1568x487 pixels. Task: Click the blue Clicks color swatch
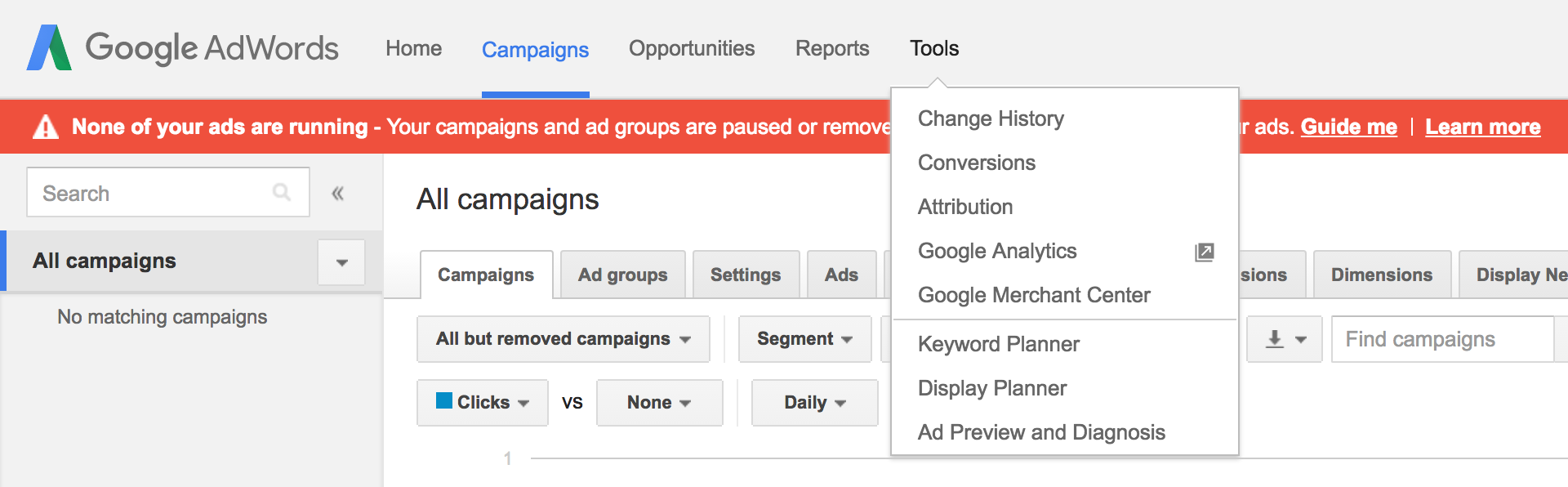tap(444, 400)
